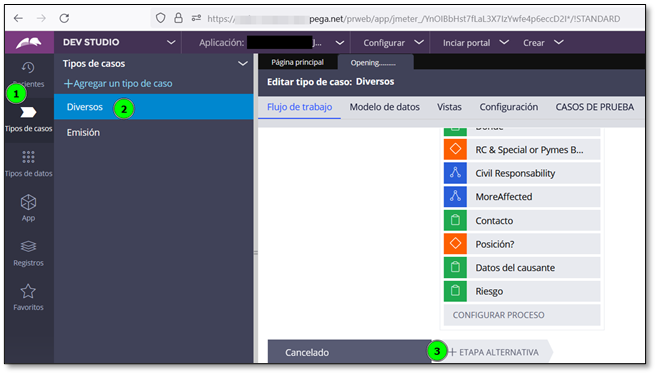Click blue subprocess icon of MoreAffected
Image resolution: width=657 pixels, height=375 pixels.
[x=455, y=197]
